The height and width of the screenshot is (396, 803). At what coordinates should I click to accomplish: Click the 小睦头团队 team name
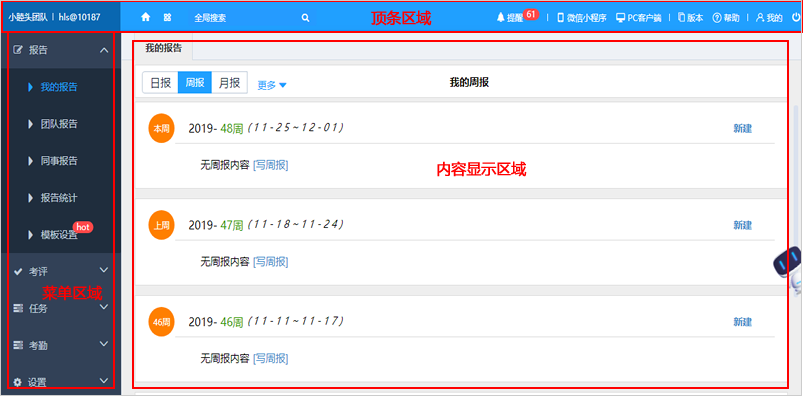point(28,17)
